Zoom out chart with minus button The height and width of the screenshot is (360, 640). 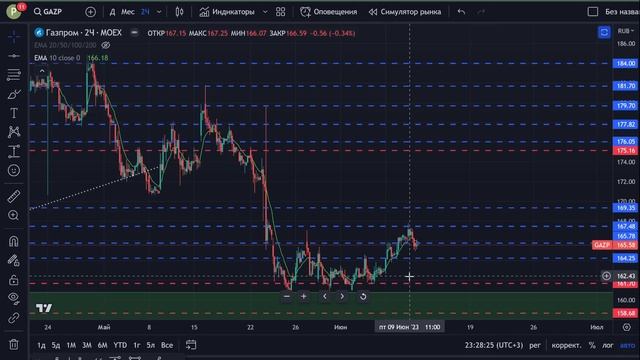click(287, 296)
